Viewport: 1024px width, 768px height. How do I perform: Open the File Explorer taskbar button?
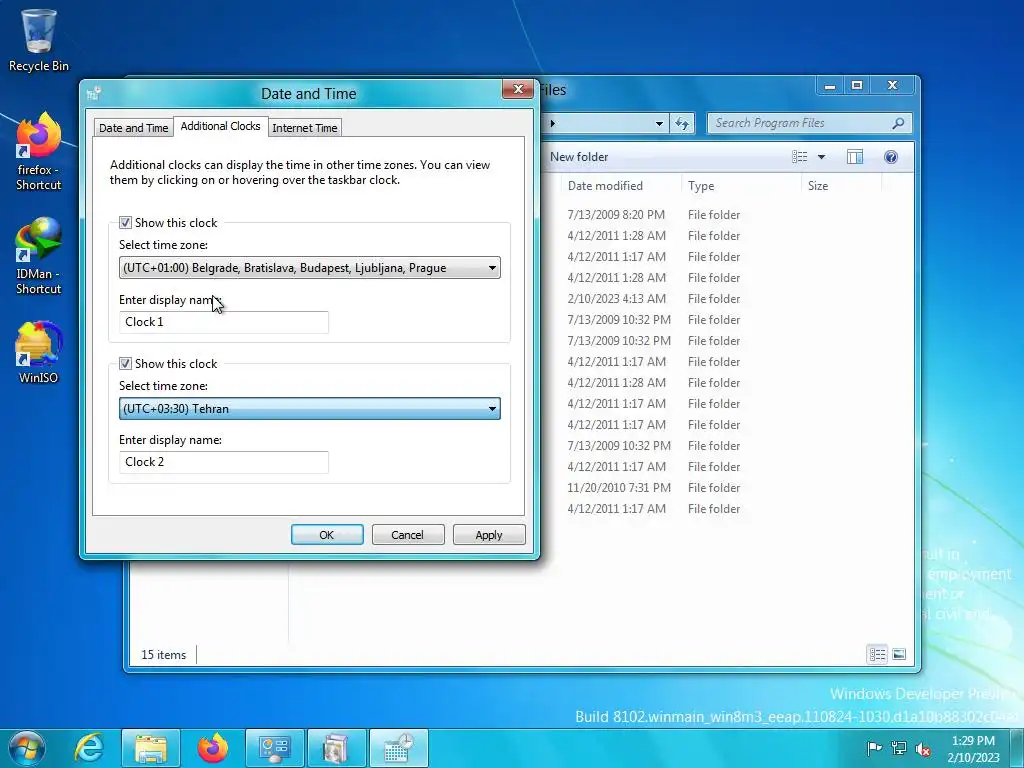click(x=151, y=748)
